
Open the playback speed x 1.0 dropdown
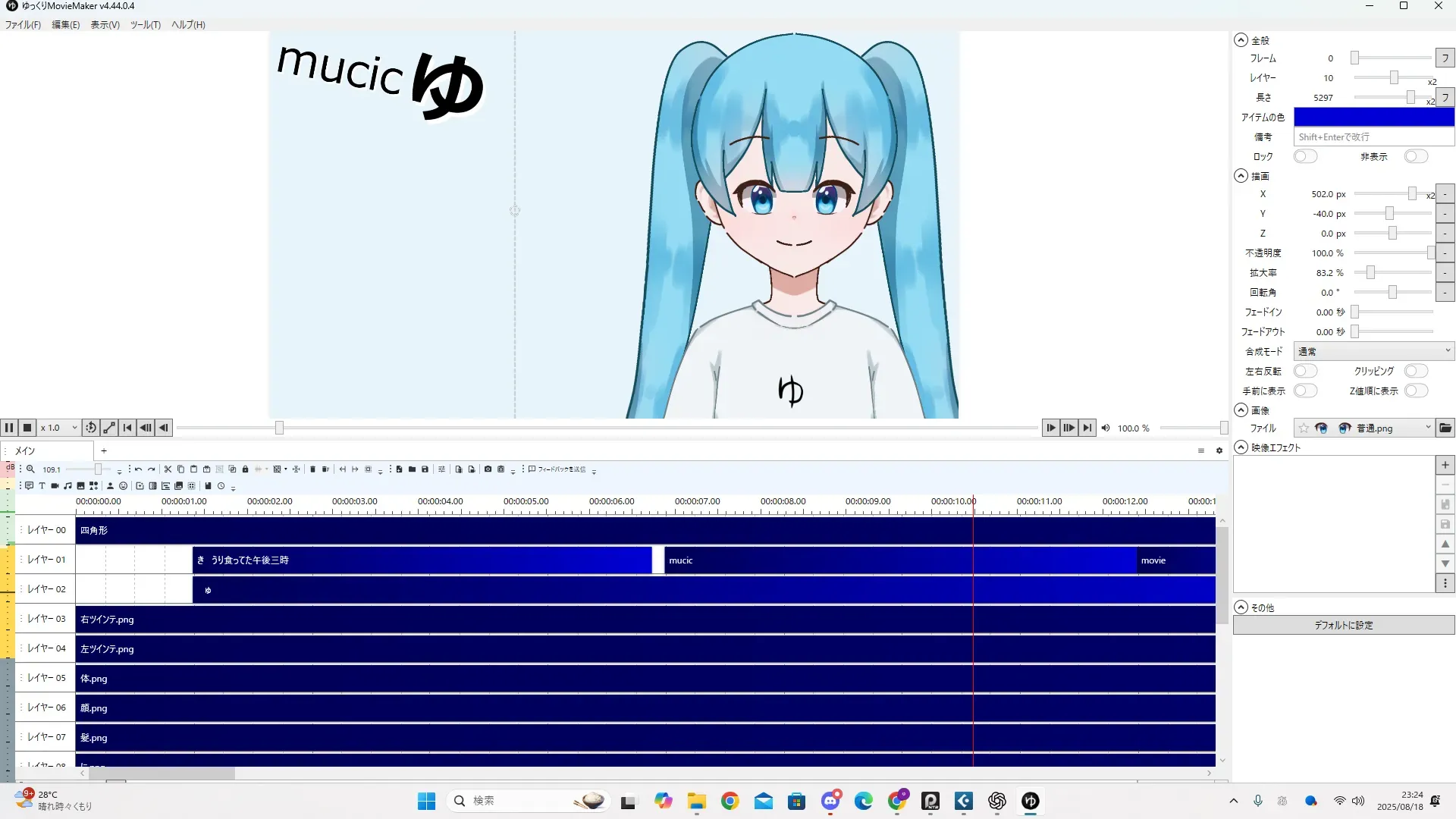59,428
